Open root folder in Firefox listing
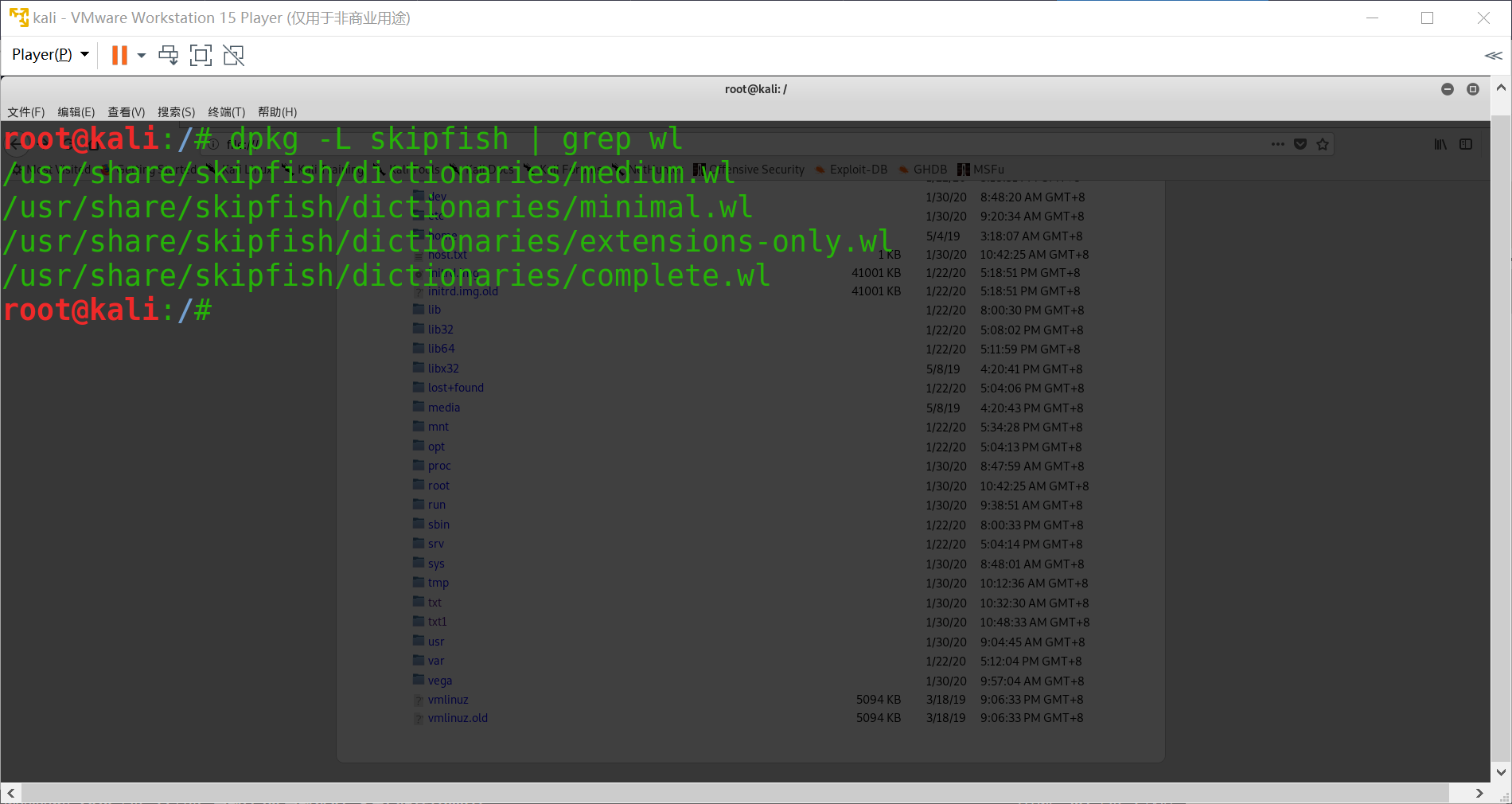1512x804 pixels. [x=438, y=486]
